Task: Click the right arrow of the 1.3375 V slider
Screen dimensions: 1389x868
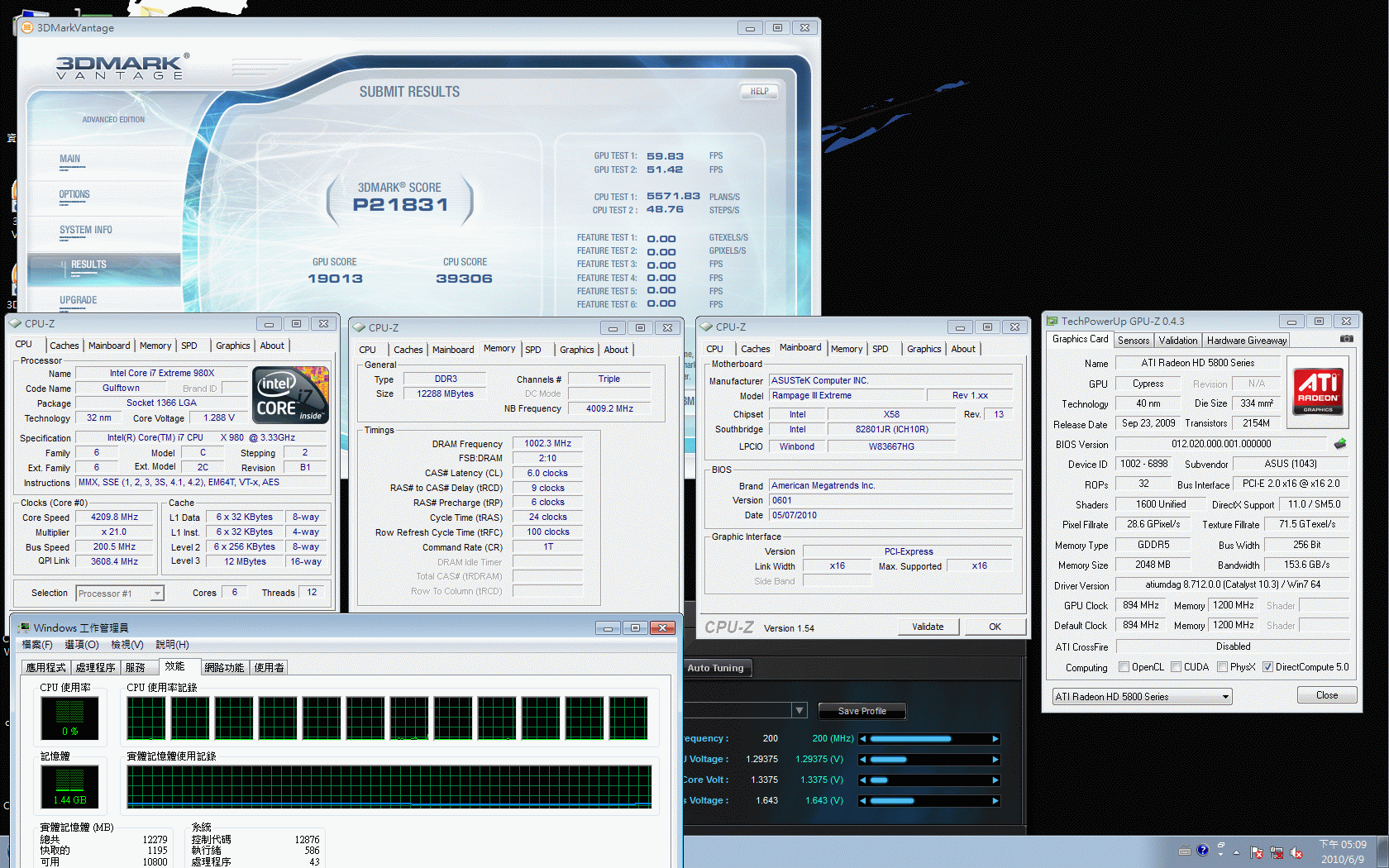Action: point(995,780)
